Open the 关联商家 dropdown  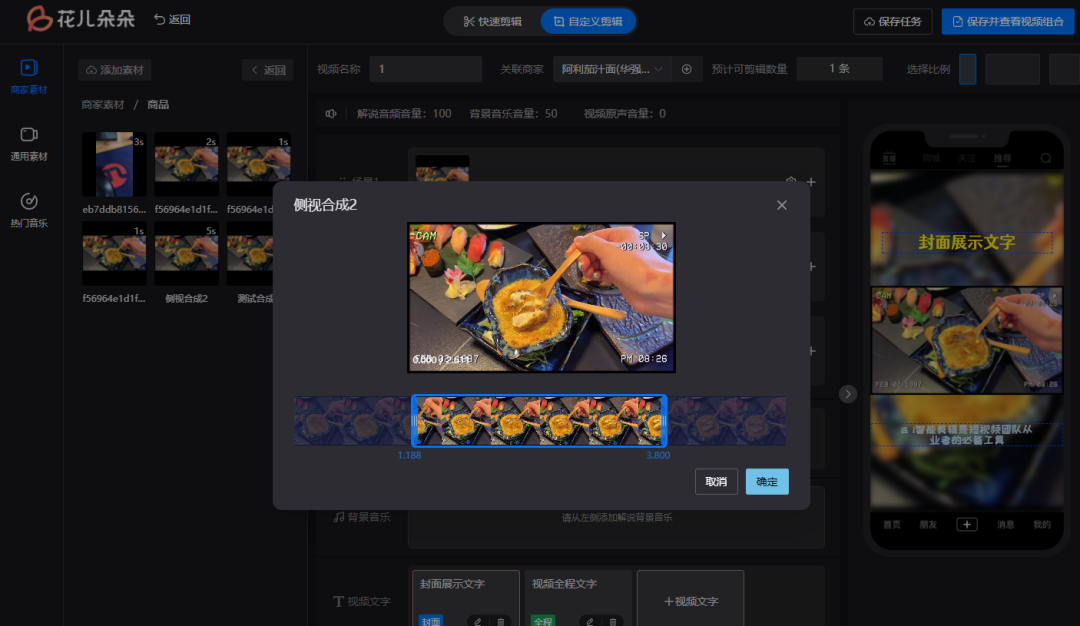[x=612, y=69]
